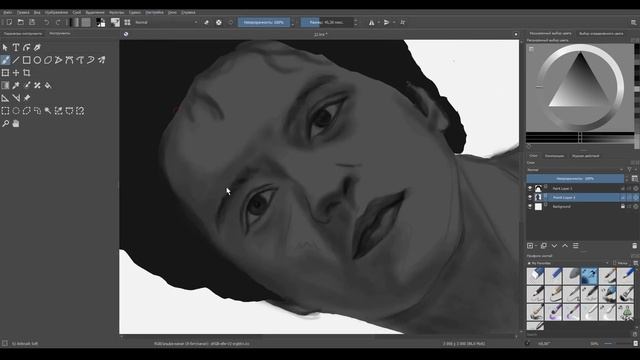Open the layer filter funnel menu

[x=630, y=170]
